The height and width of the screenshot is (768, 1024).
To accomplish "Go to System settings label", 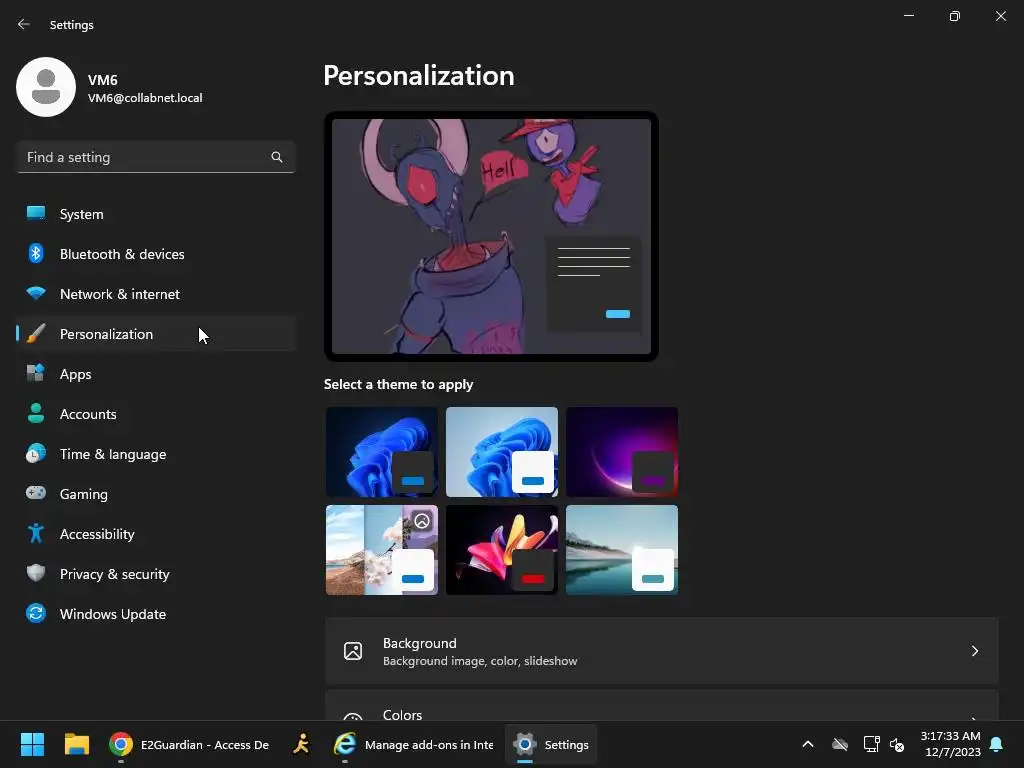I will [x=82, y=214].
